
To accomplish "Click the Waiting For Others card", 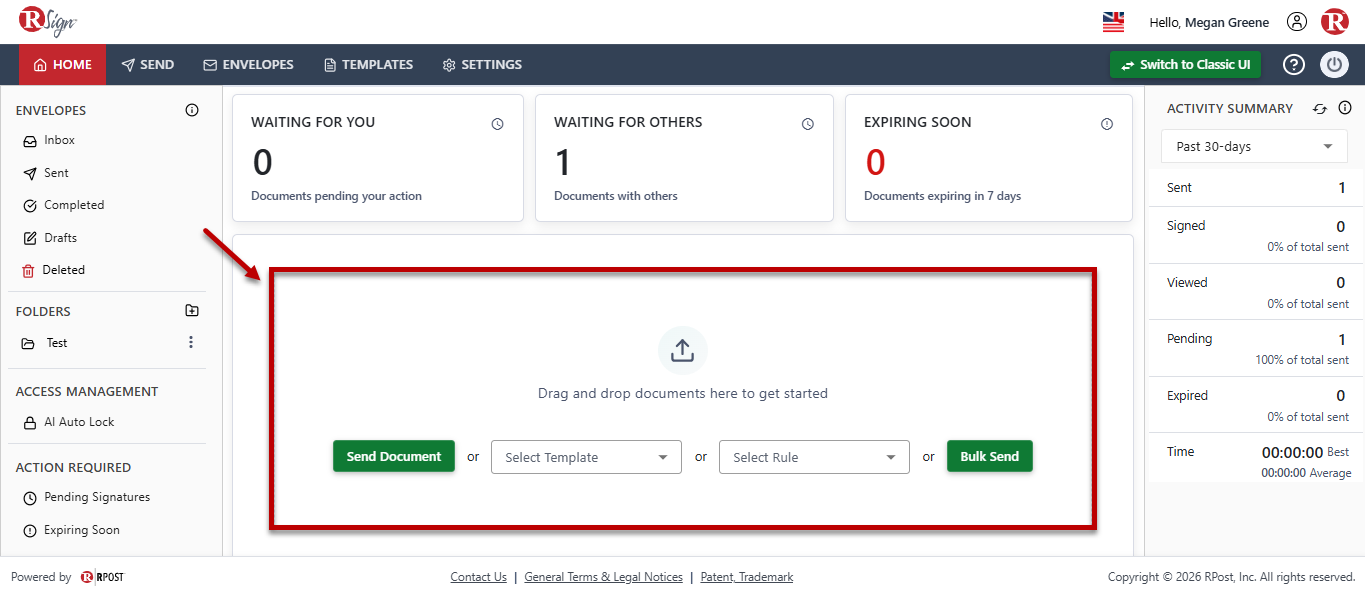I will [x=684, y=158].
